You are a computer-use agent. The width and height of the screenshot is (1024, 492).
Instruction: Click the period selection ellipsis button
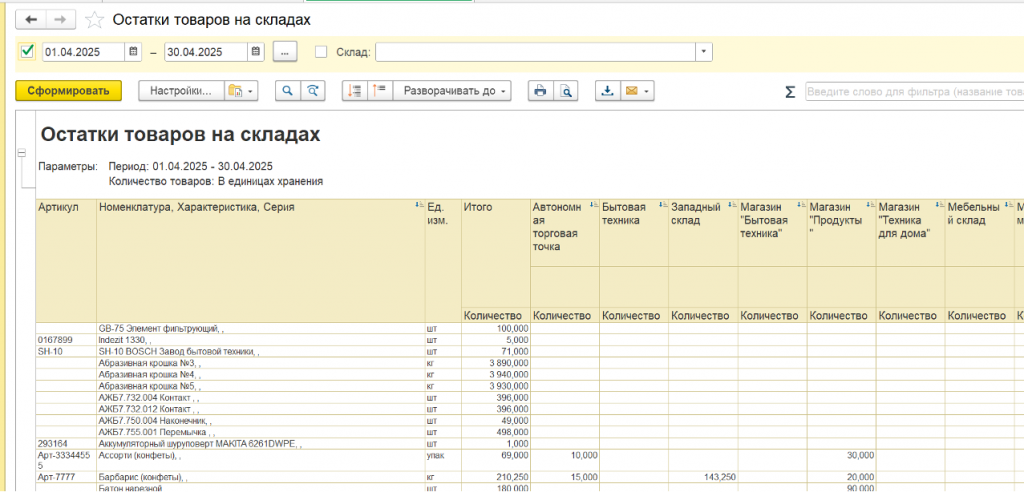[x=285, y=52]
